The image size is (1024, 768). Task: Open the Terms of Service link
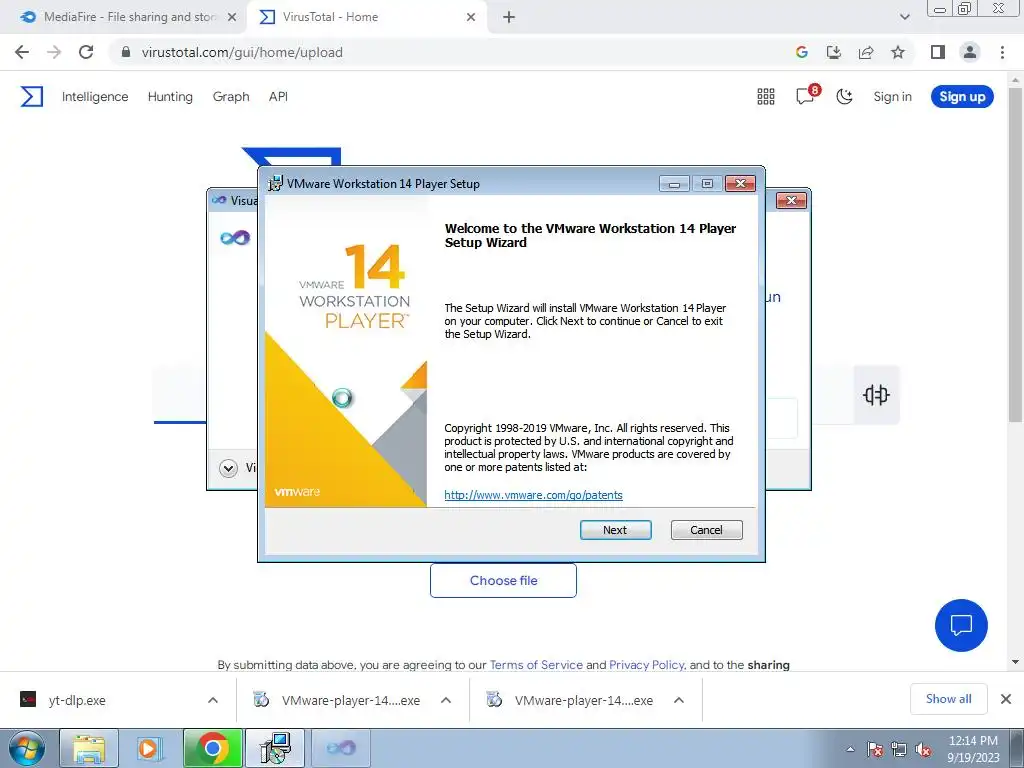tap(536, 665)
